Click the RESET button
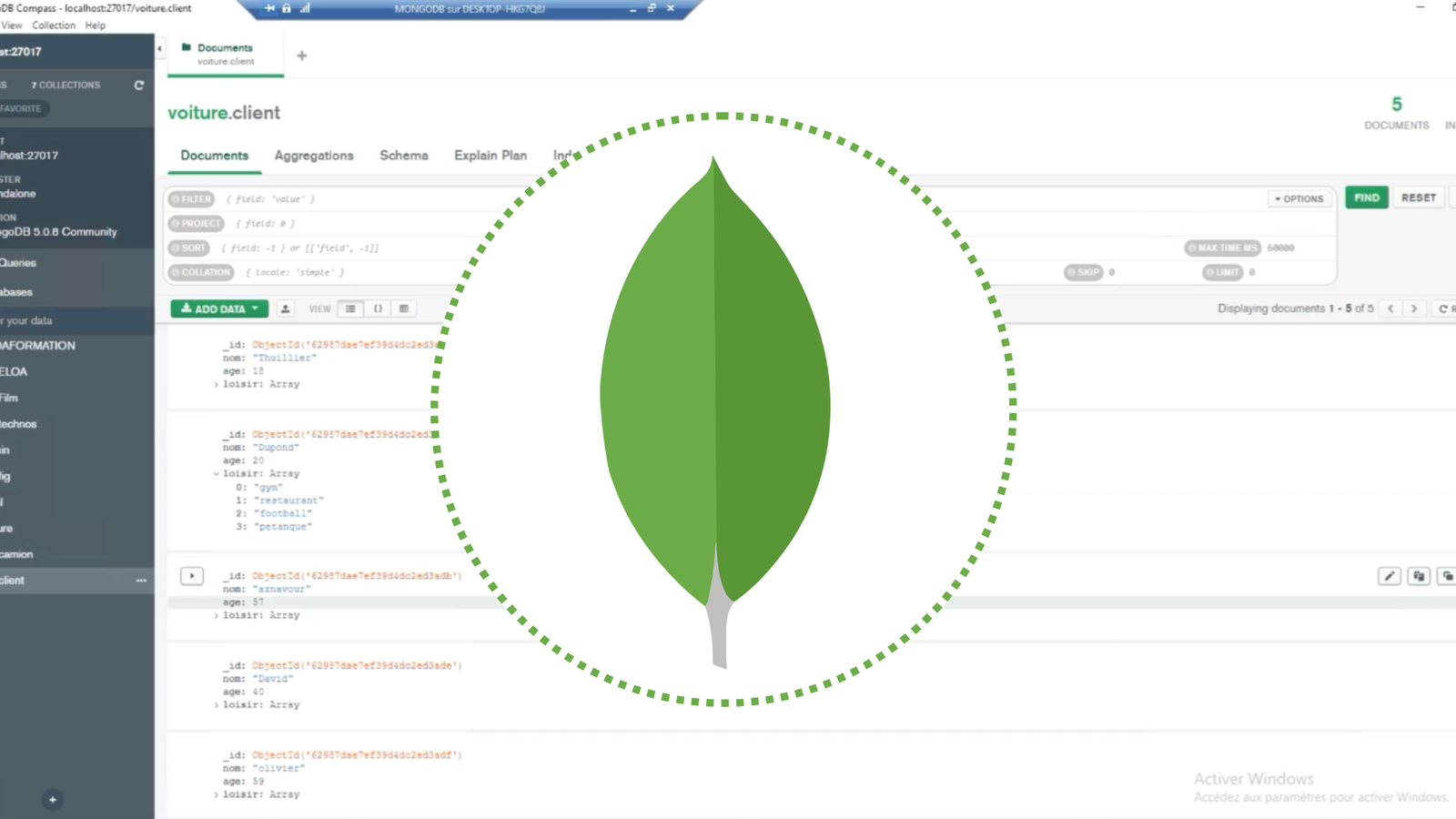The height and width of the screenshot is (819, 1456). pos(1417,197)
